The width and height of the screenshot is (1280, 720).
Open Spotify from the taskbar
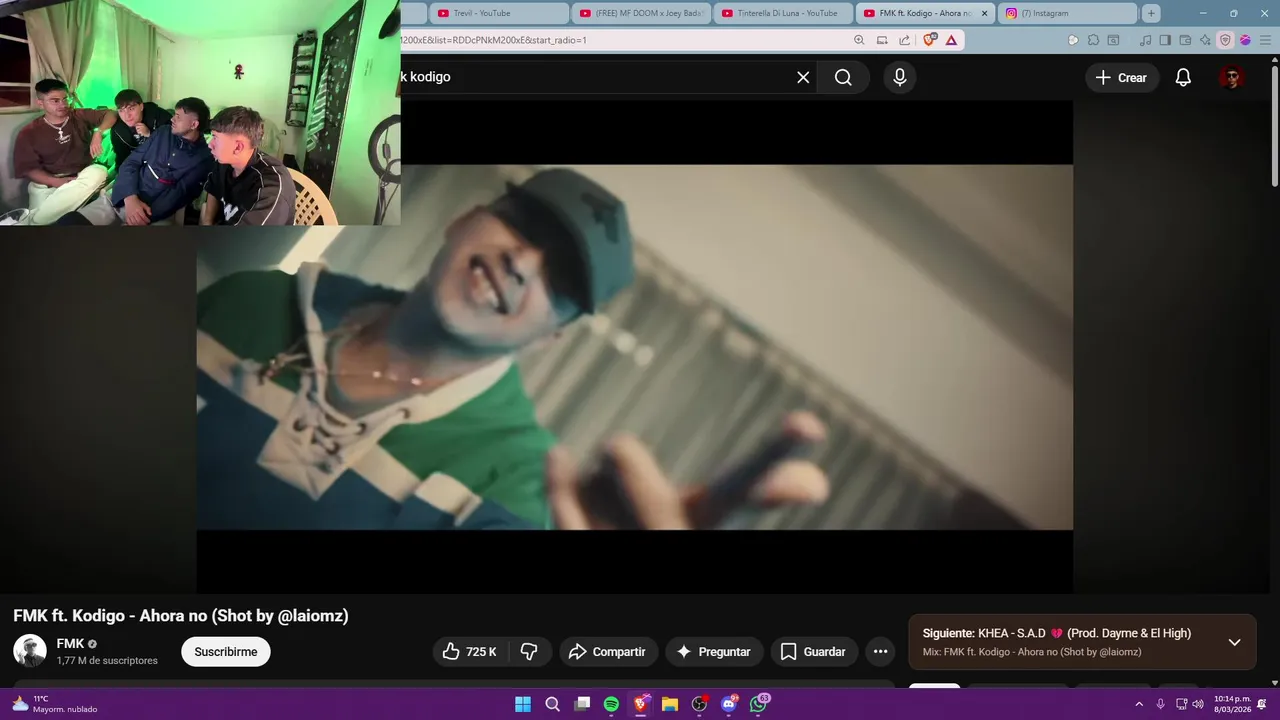[611, 704]
